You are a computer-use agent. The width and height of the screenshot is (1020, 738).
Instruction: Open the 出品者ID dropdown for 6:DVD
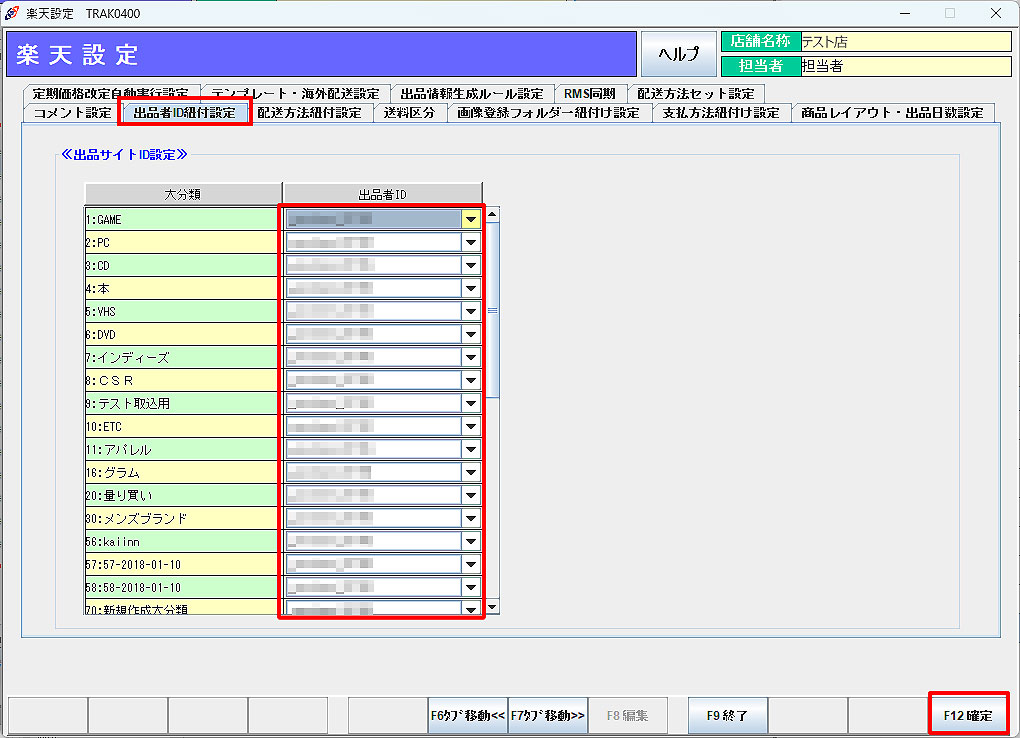pyautogui.click(x=471, y=334)
